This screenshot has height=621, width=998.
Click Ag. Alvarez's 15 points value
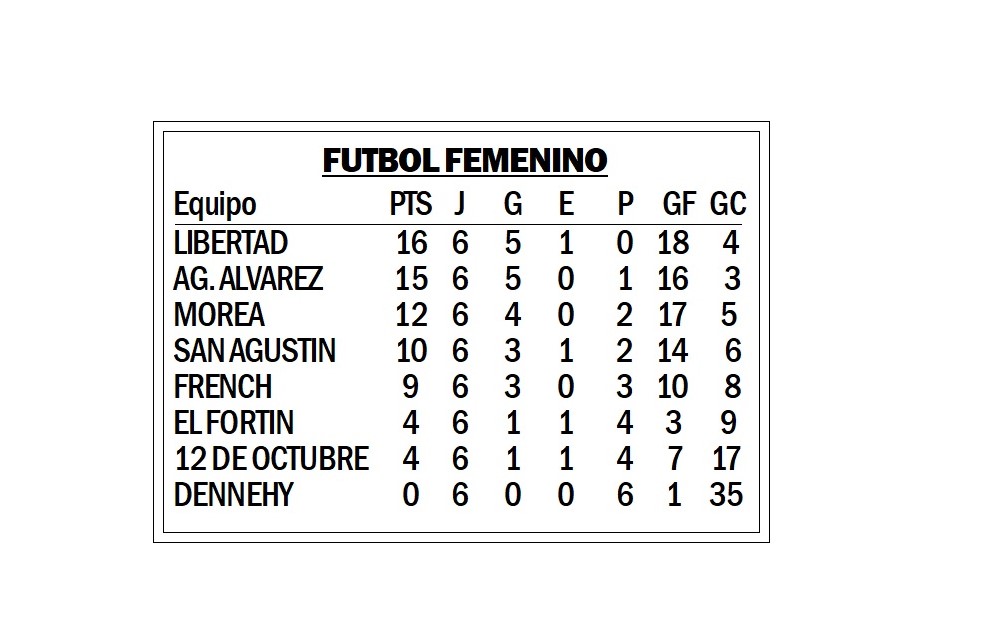(x=411, y=279)
